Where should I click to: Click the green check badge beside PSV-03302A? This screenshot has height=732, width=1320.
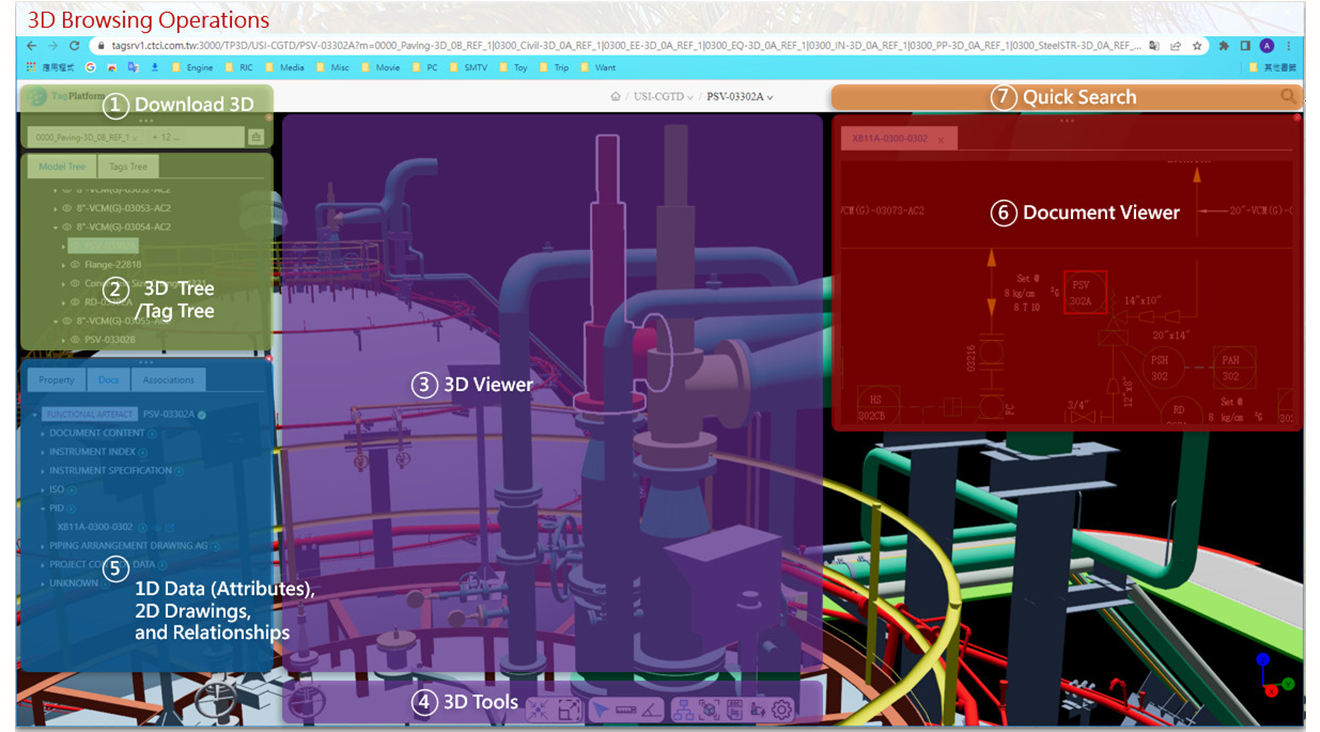coord(202,415)
